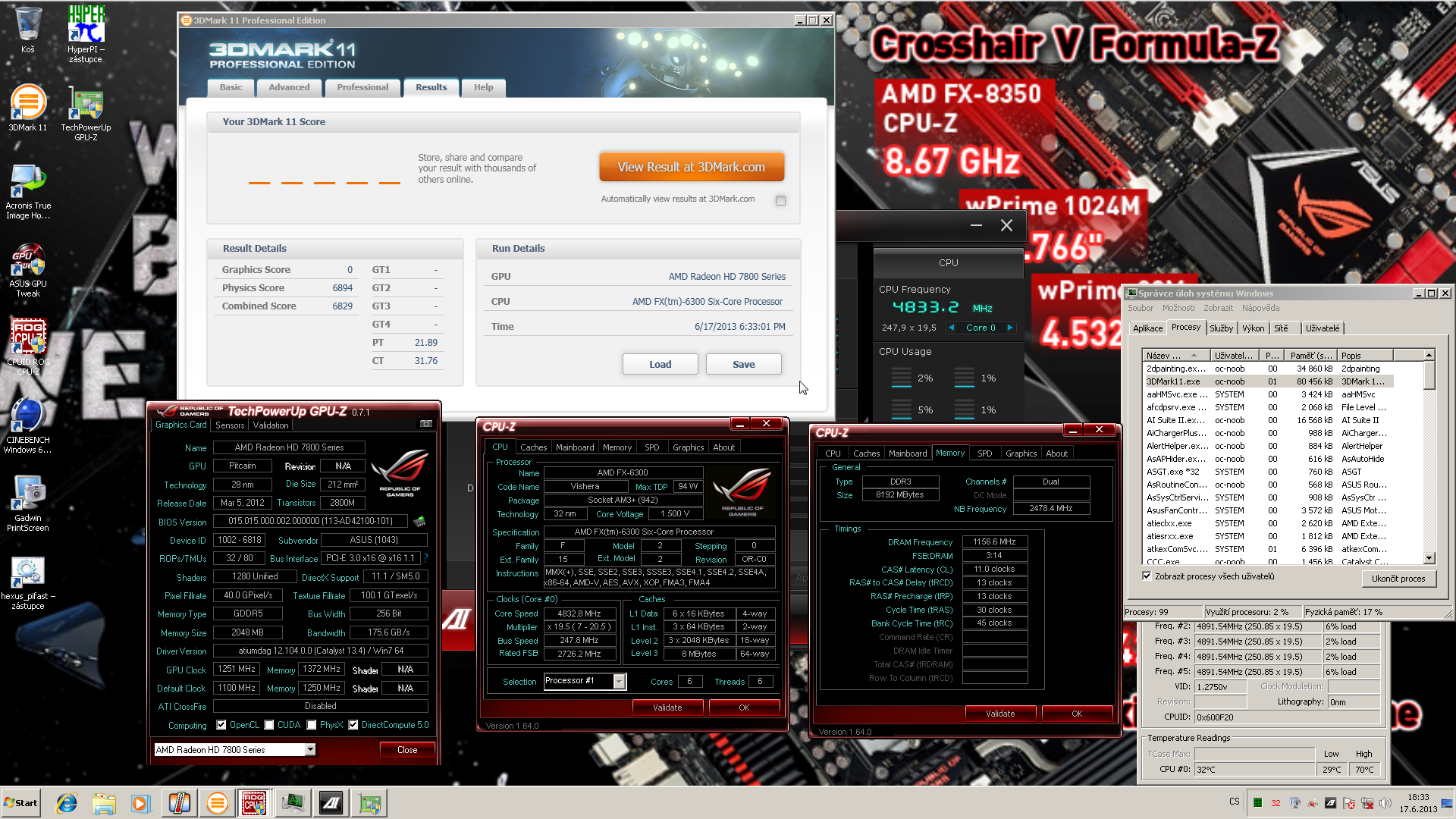Viewport: 1456px width, 819px height.
Task: Open the Help tab in 3DMark 11
Action: [x=483, y=87]
